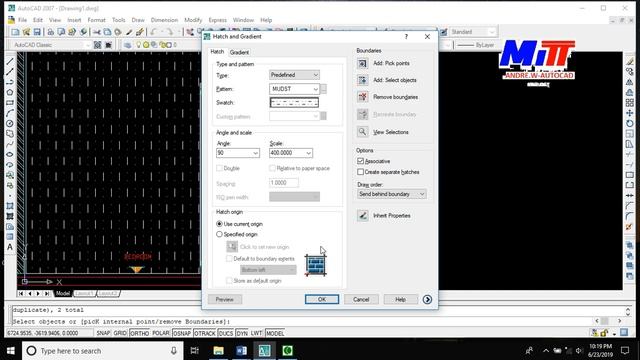Screen dimensions: 640x360
Task: Select the Move tool in Modify toolbar
Action: tap(630, 113)
